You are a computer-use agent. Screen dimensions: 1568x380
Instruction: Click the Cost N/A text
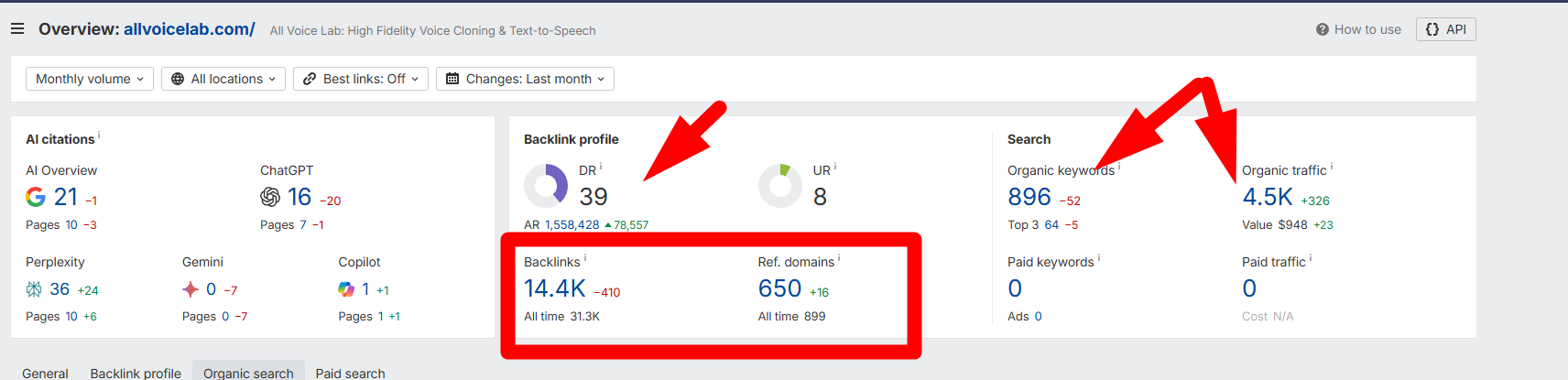tap(1268, 316)
